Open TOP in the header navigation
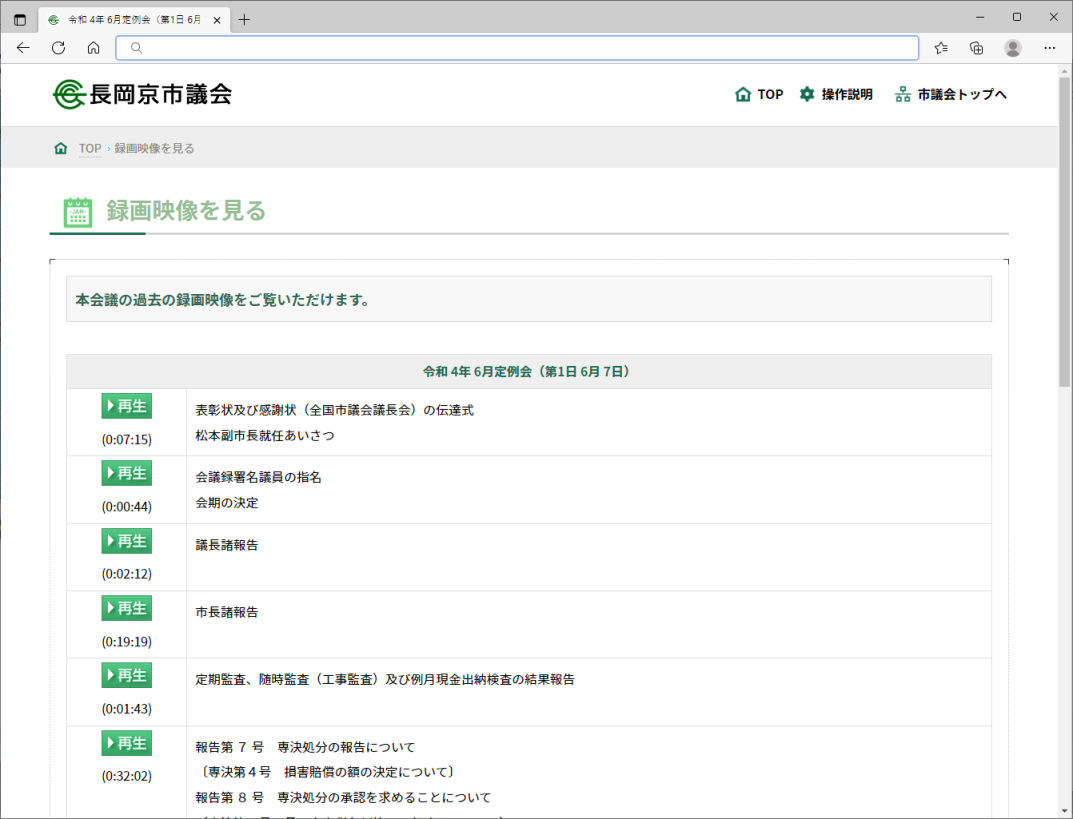Screen dimensions: 1073x819 [x=759, y=94]
